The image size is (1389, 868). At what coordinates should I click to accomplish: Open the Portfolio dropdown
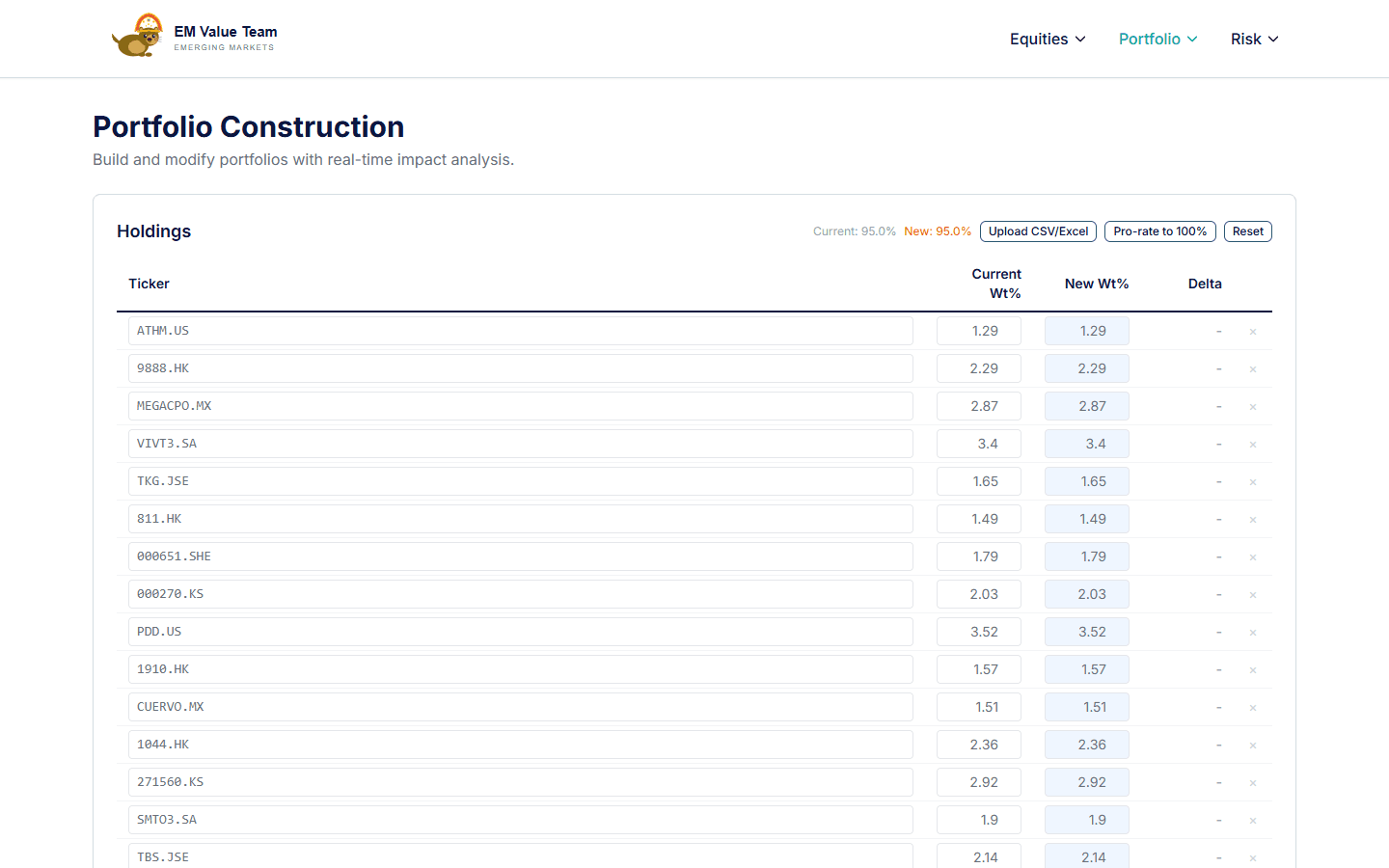tap(1157, 39)
